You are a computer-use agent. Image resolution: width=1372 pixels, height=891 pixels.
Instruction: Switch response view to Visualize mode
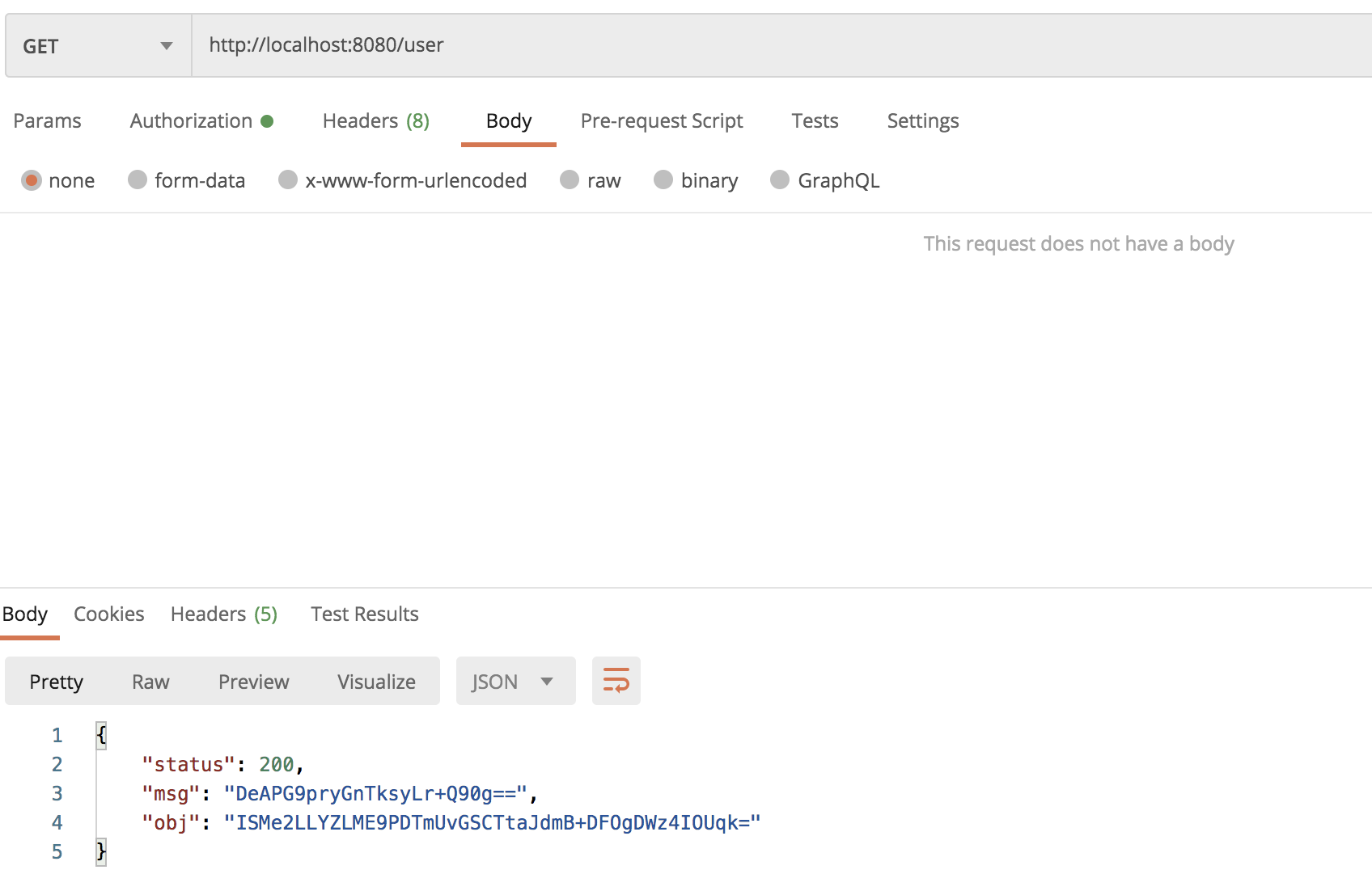pyautogui.click(x=375, y=681)
